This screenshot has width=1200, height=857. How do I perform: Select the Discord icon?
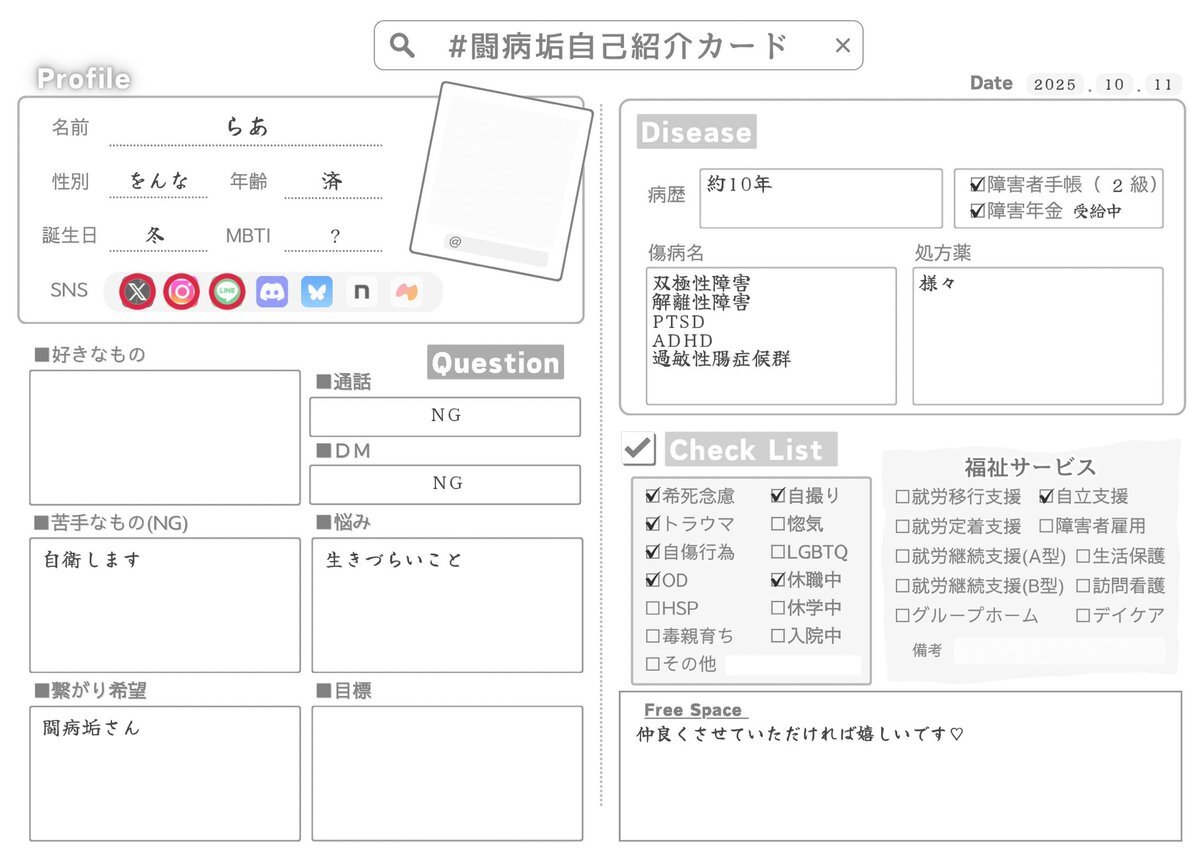(272, 292)
